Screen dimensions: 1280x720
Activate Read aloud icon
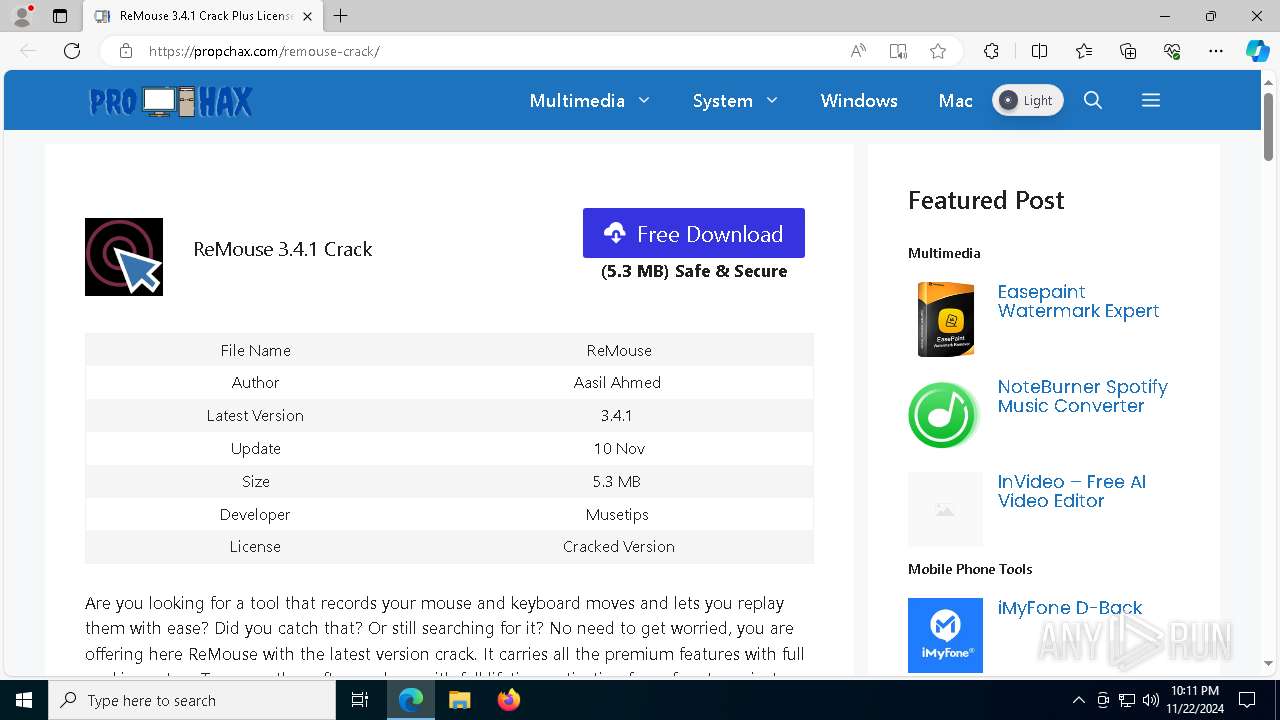858,51
